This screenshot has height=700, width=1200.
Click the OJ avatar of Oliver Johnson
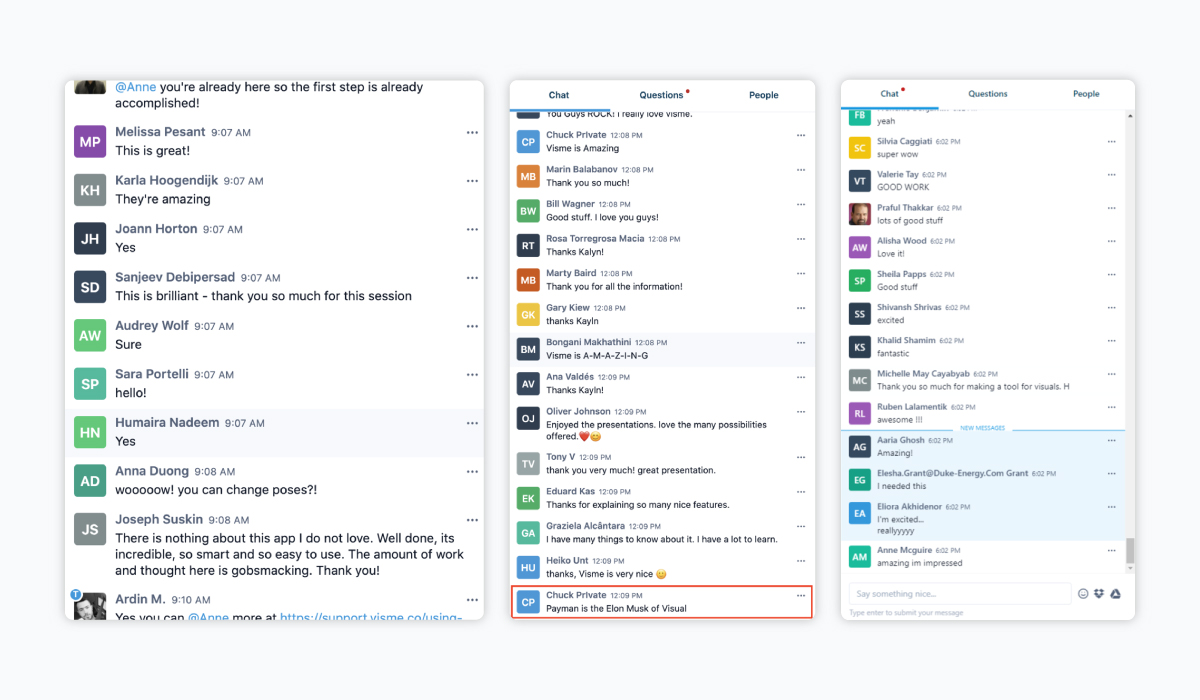529,418
